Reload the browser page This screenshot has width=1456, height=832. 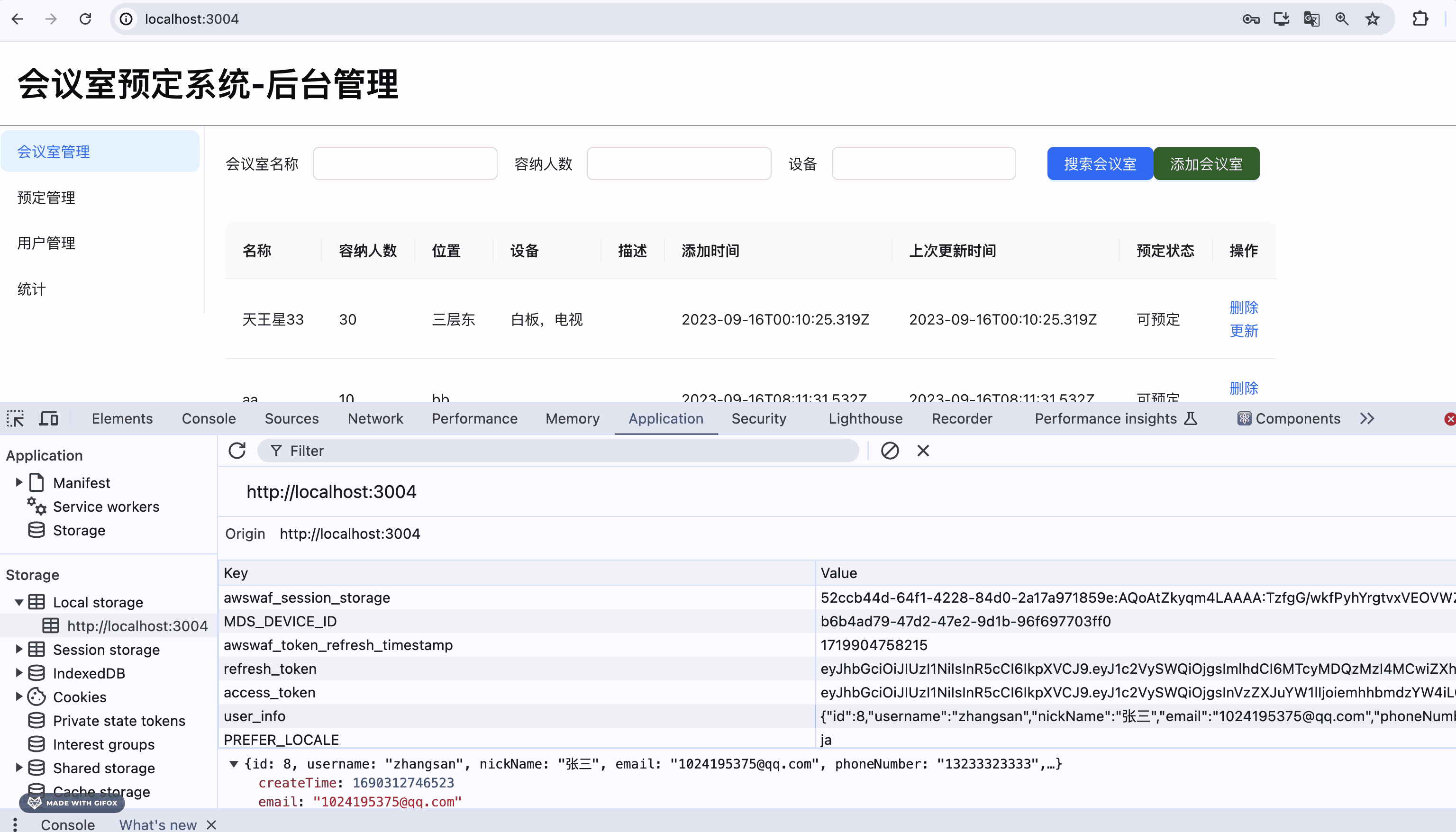tap(85, 19)
